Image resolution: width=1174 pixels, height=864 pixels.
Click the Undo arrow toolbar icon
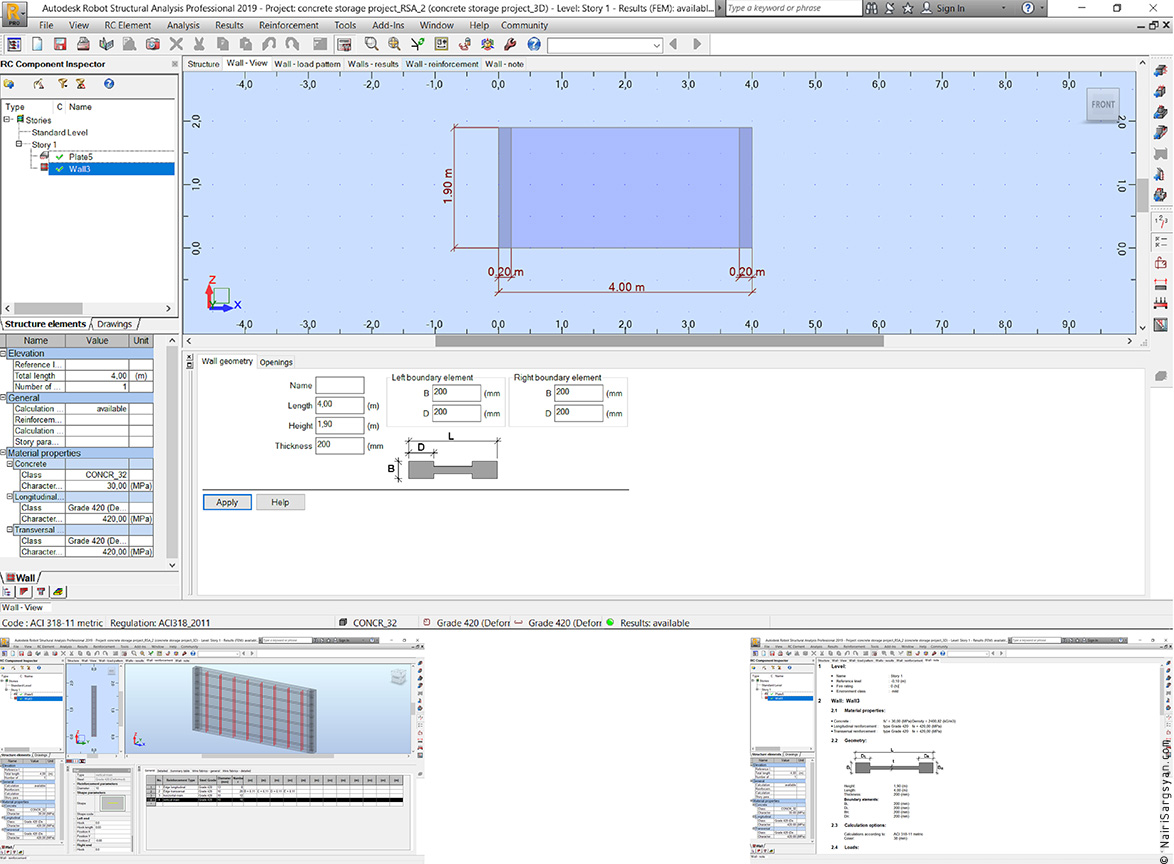pyautogui.click(x=269, y=44)
